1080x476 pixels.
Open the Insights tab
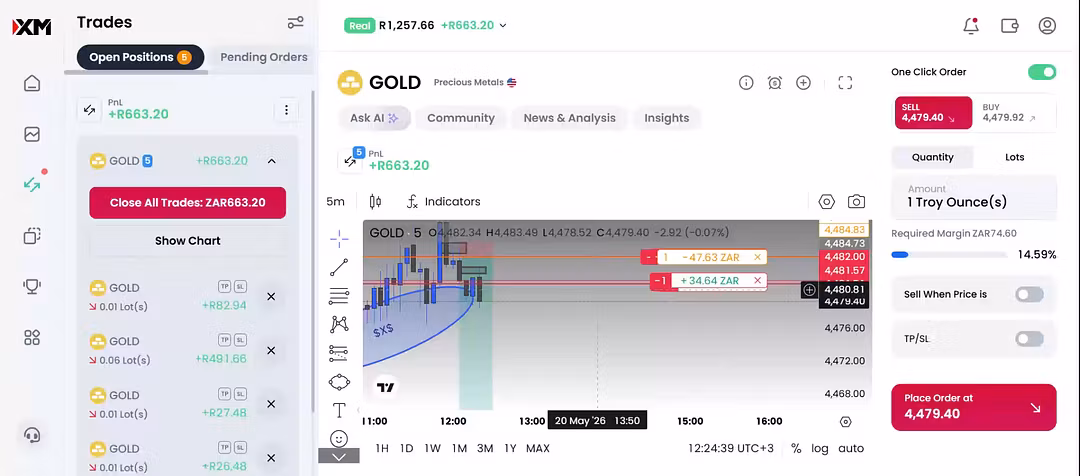coord(667,118)
